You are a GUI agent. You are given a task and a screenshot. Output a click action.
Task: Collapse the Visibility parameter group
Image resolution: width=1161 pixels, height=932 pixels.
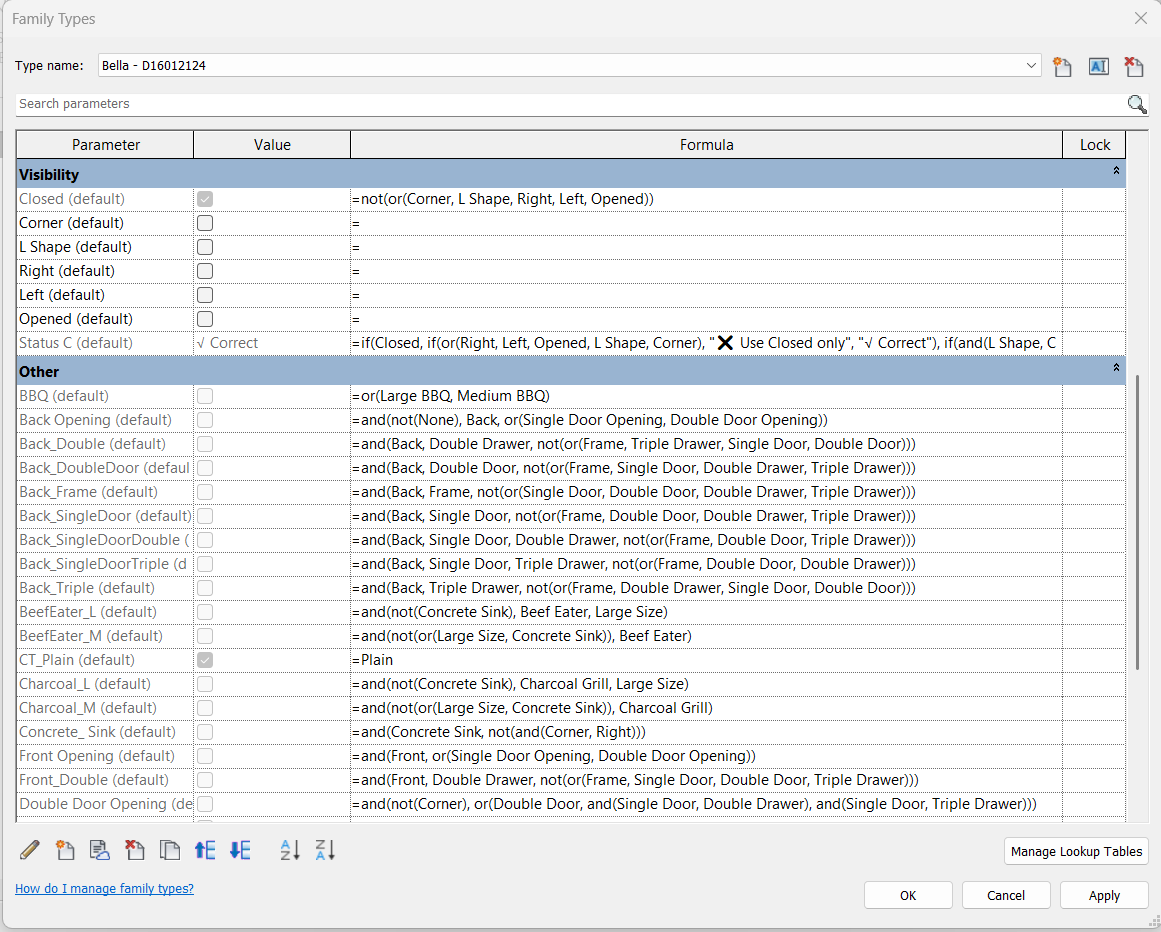[1116, 172]
